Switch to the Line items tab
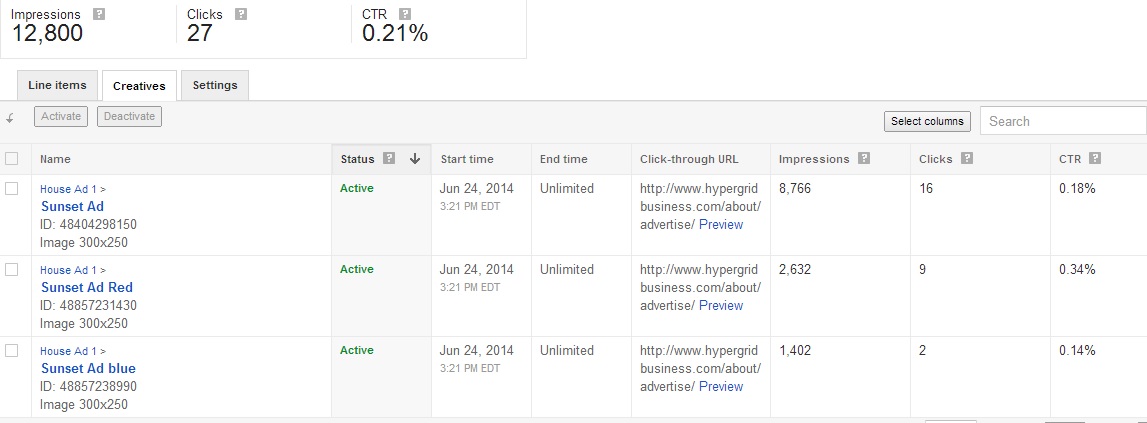The width and height of the screenshot is (1147, 423). pyautogui.click(x=57, y=85)
